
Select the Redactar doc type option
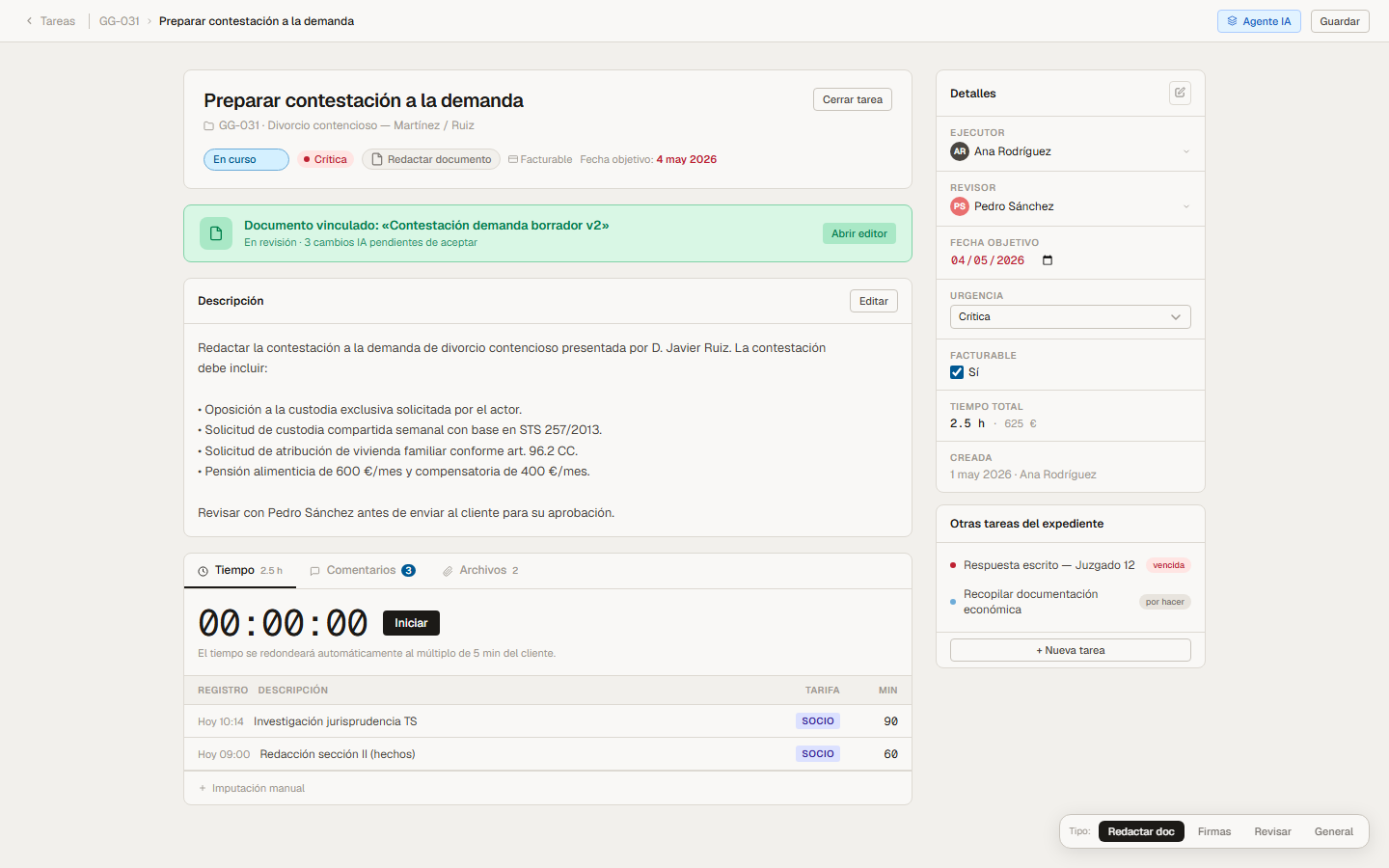pos(1141,831)
